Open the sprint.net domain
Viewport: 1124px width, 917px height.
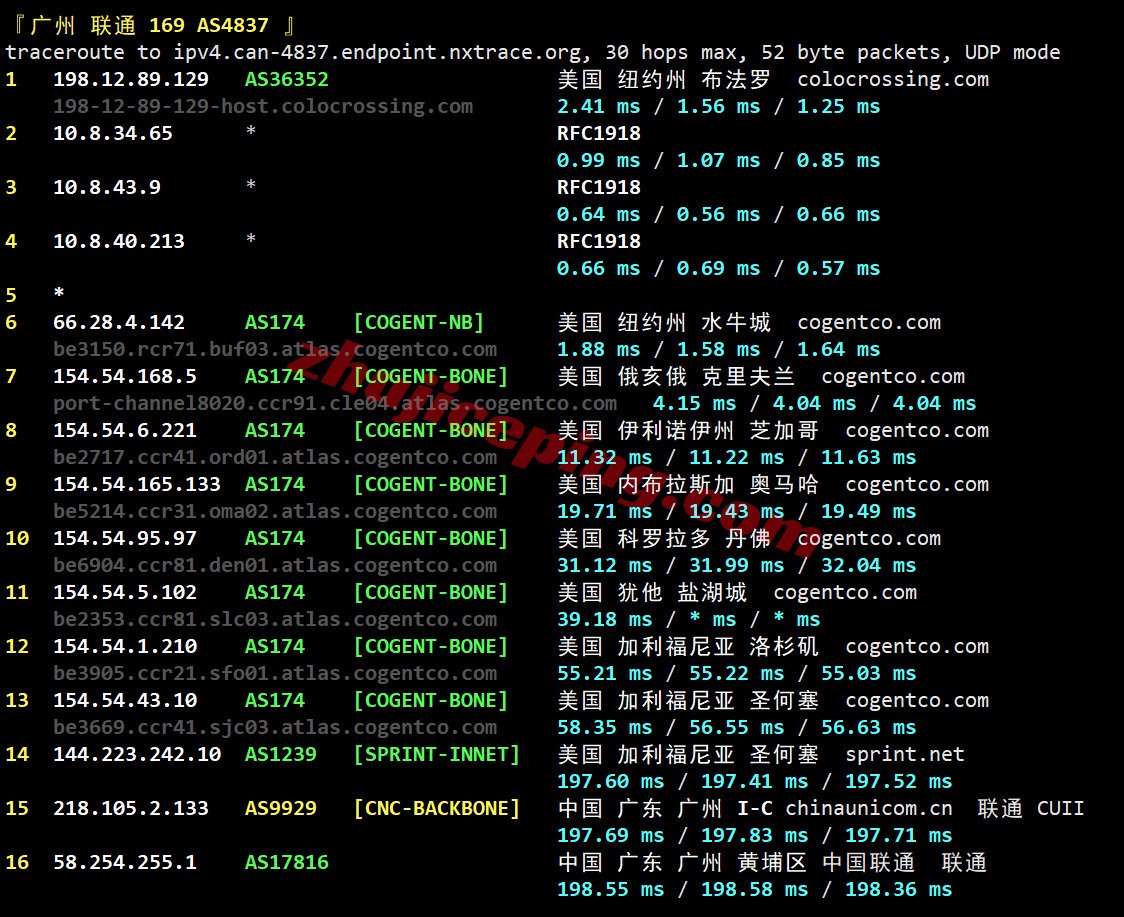pyautogui.click(x=905, y=754)
